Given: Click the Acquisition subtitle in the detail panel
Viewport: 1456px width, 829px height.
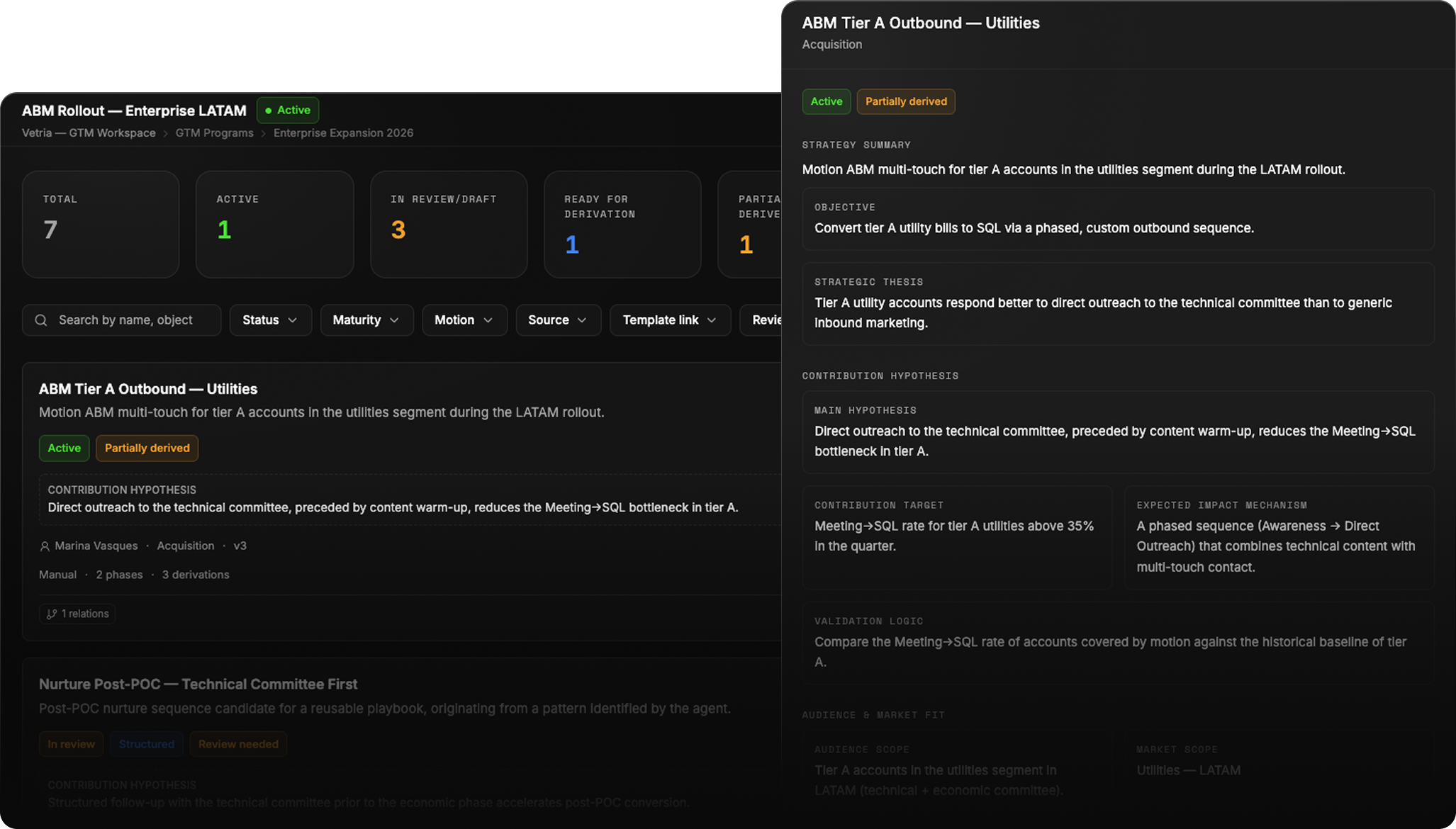Looking at the screenshot, I should (832, 45).
